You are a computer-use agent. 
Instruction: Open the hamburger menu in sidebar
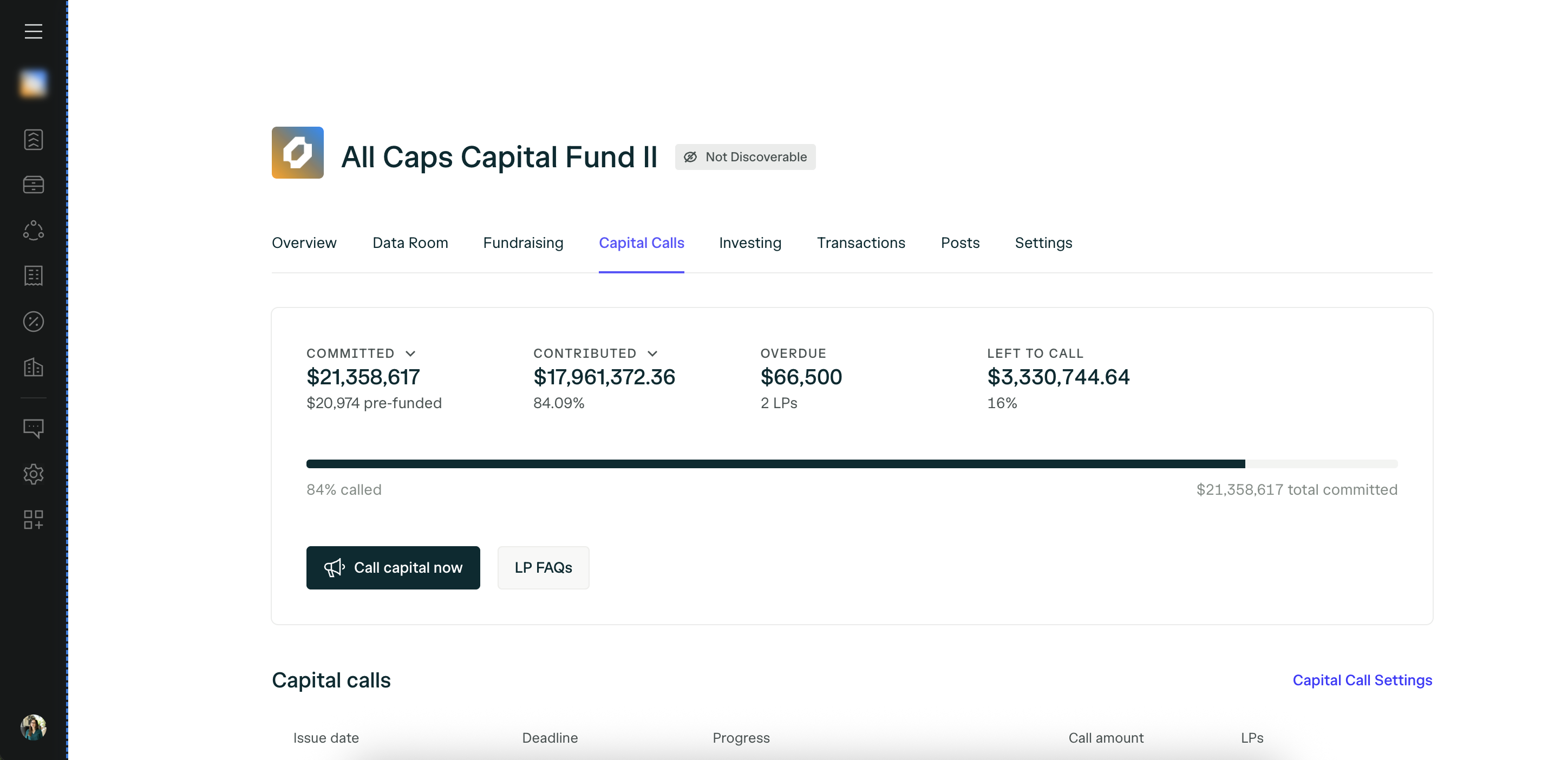[34, 31]
